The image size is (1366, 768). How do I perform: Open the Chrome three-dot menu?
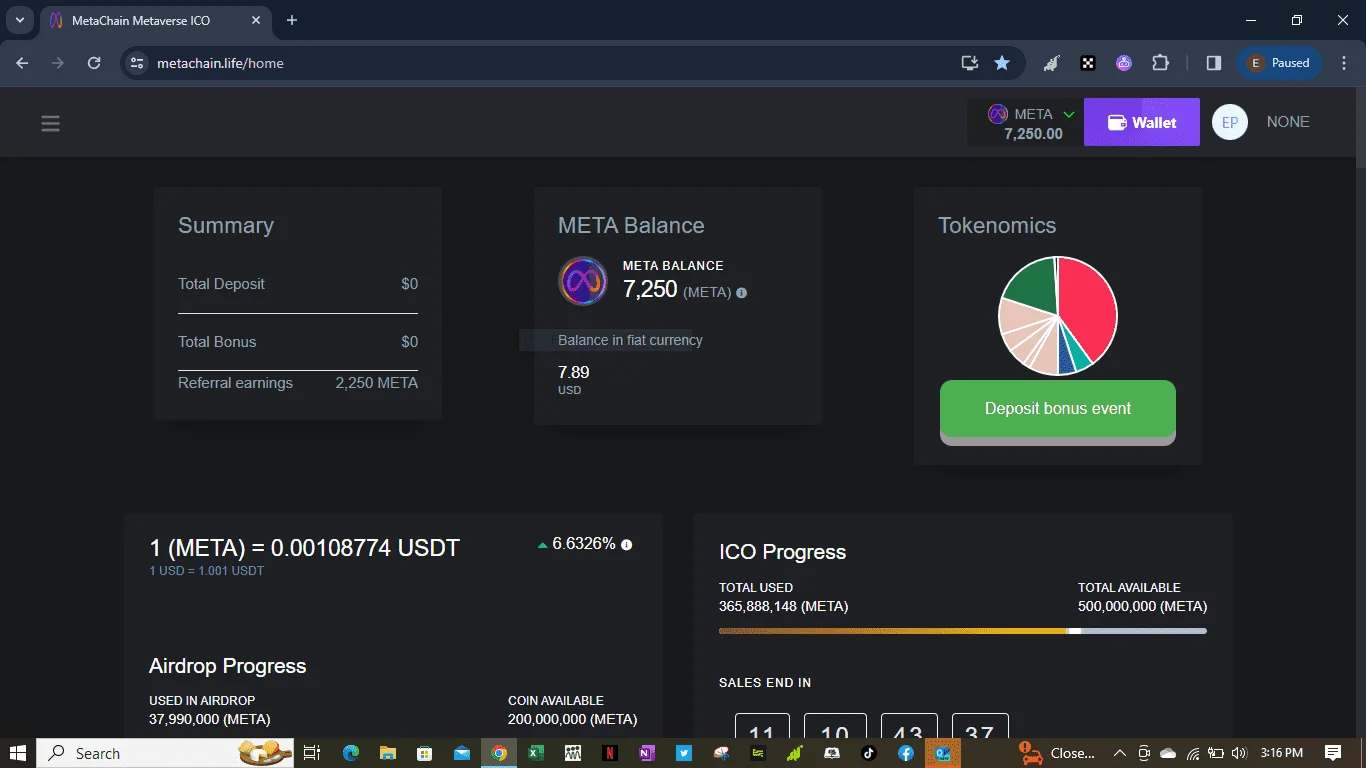[1343, 63]
